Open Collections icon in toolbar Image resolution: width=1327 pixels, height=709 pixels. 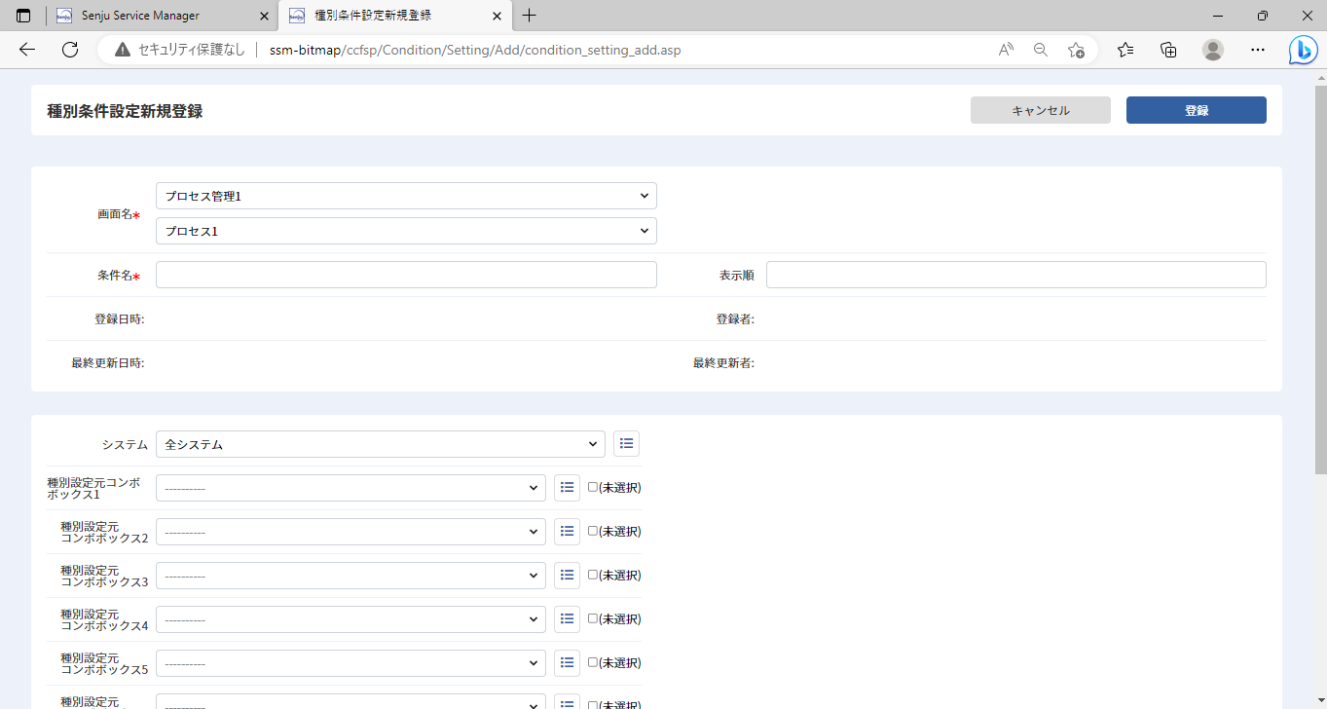1168,49
